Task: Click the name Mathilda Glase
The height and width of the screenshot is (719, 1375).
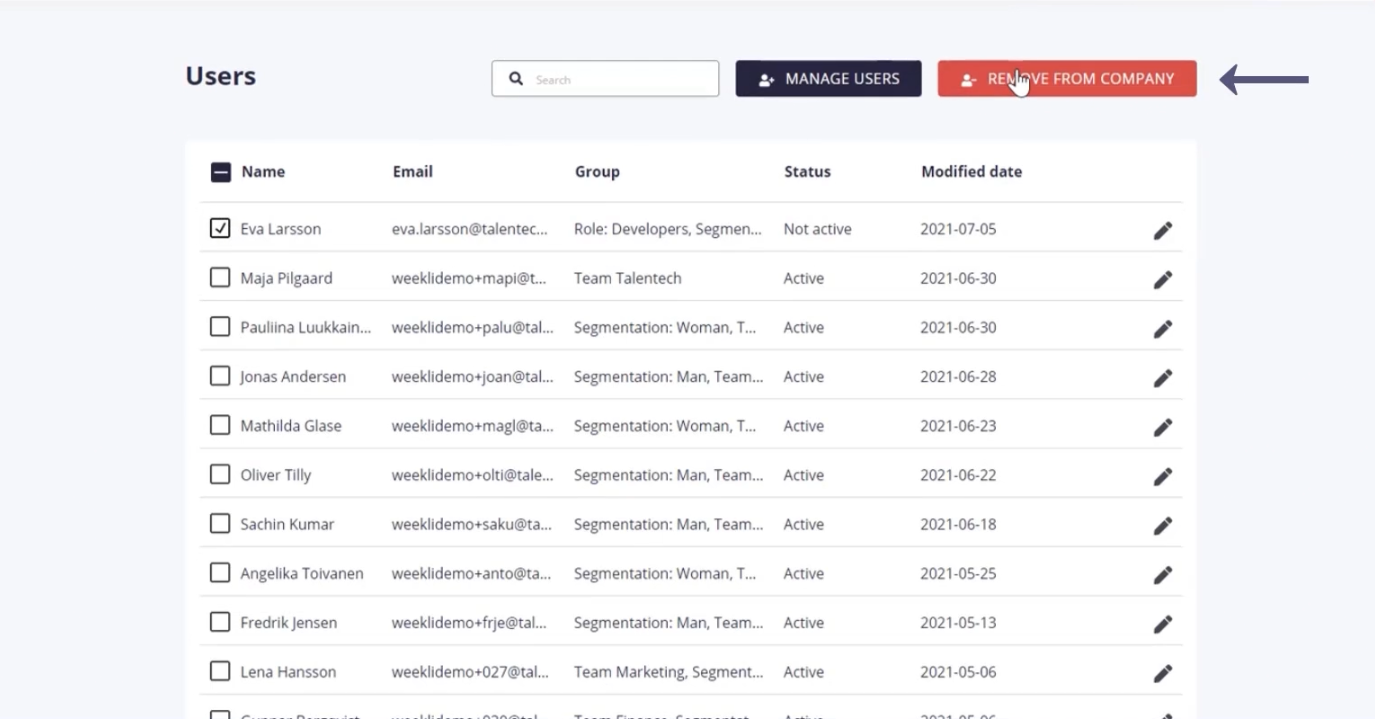Action: point(291,426)
